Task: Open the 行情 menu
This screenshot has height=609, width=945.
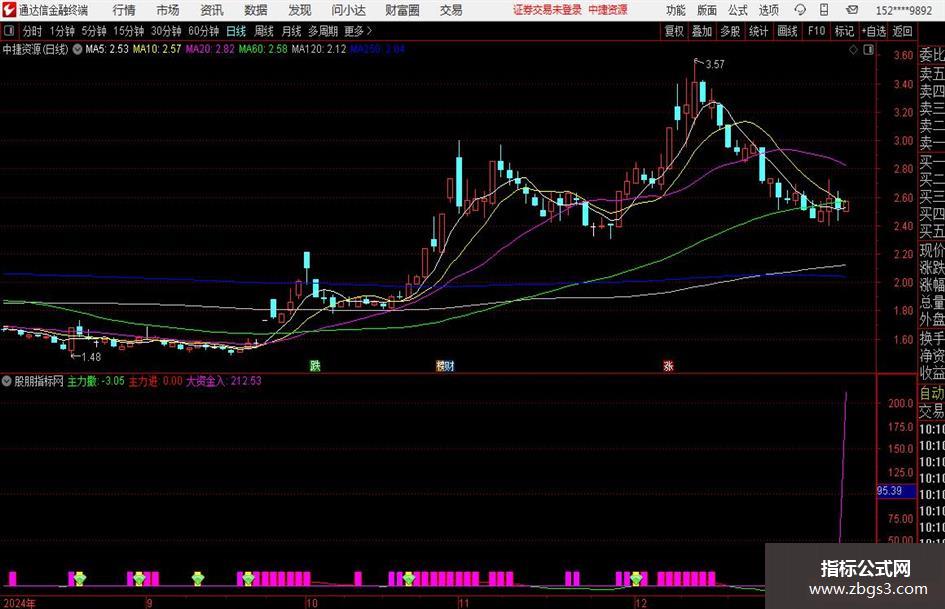Action: (x=124, y=10)
